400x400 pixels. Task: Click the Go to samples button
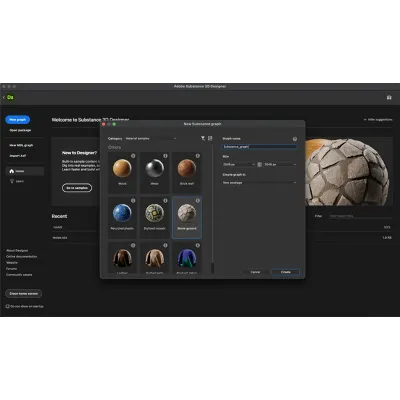tap(77, 188)
